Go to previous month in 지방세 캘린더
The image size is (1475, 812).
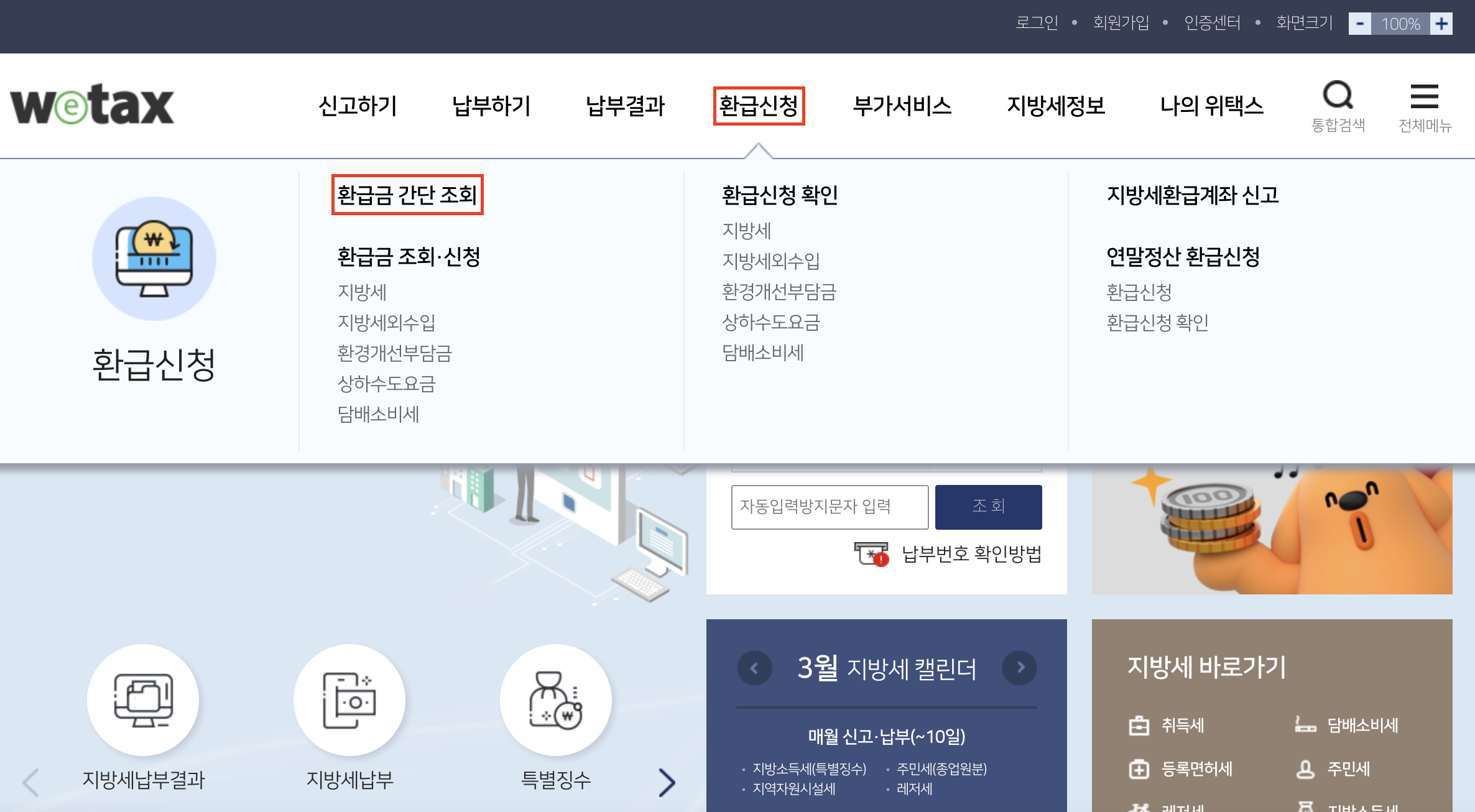point(754,668)
